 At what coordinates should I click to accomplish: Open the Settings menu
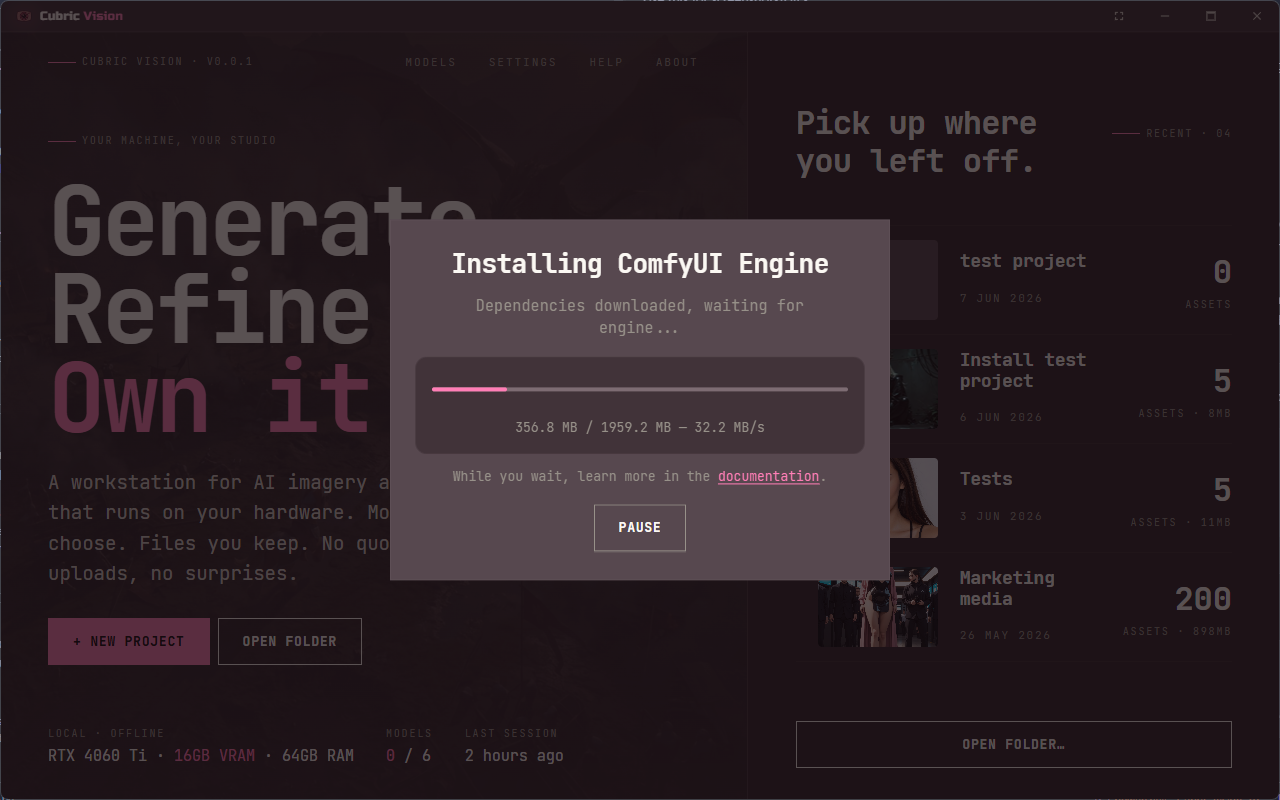click(522, 62)
